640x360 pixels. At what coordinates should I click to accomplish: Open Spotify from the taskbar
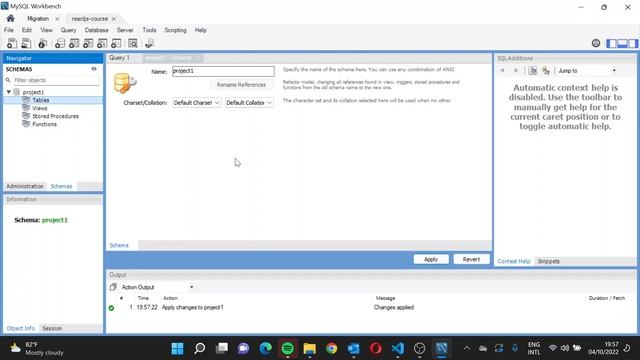[288, 348]
